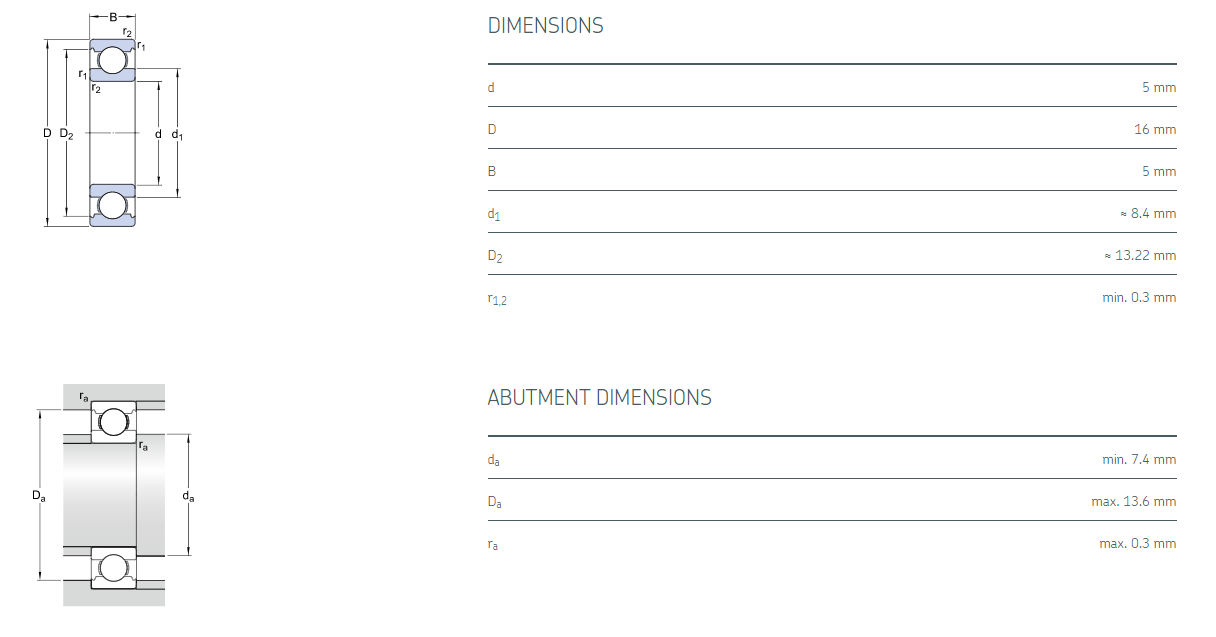Click the ≈ 13.22 mm value
1216x637 pixels.
[x=1140, y=255]
